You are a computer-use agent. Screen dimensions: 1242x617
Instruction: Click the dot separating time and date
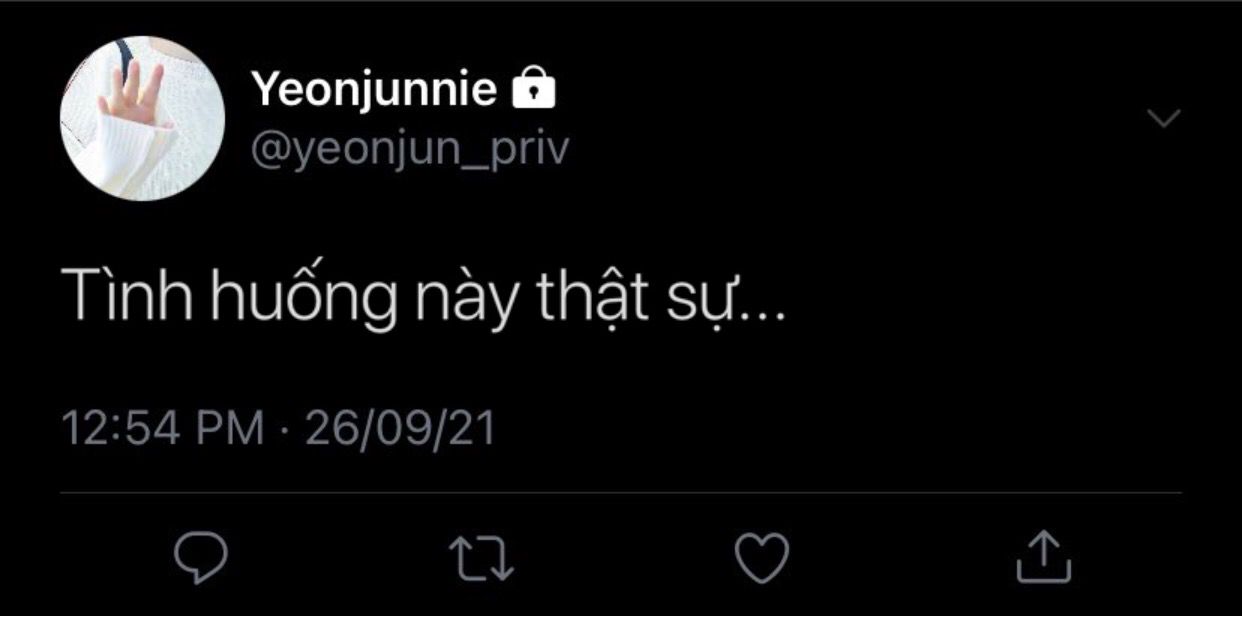tap(285, 429)
